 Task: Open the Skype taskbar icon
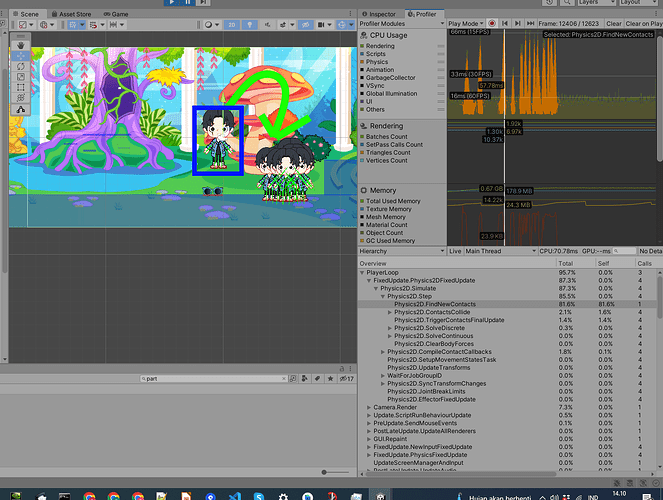(x=259, y=497)
